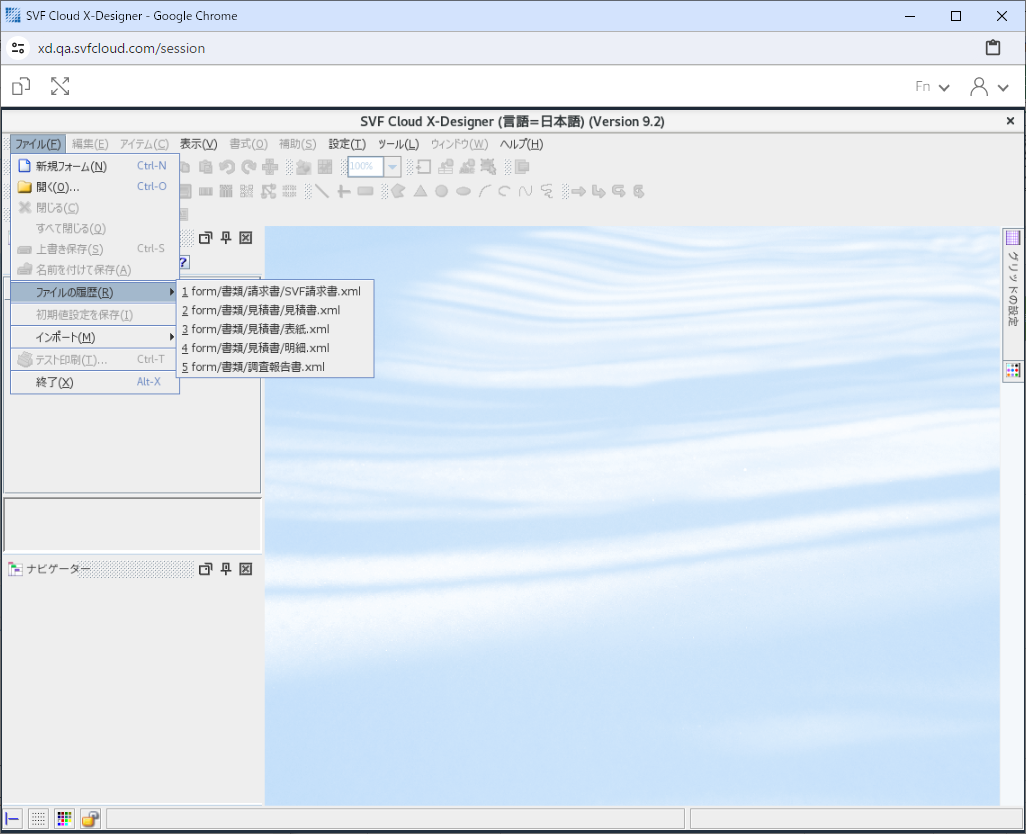
Task: Open the ファイル(F) menu
Action: pyautogui.click(x=38, y=144)
